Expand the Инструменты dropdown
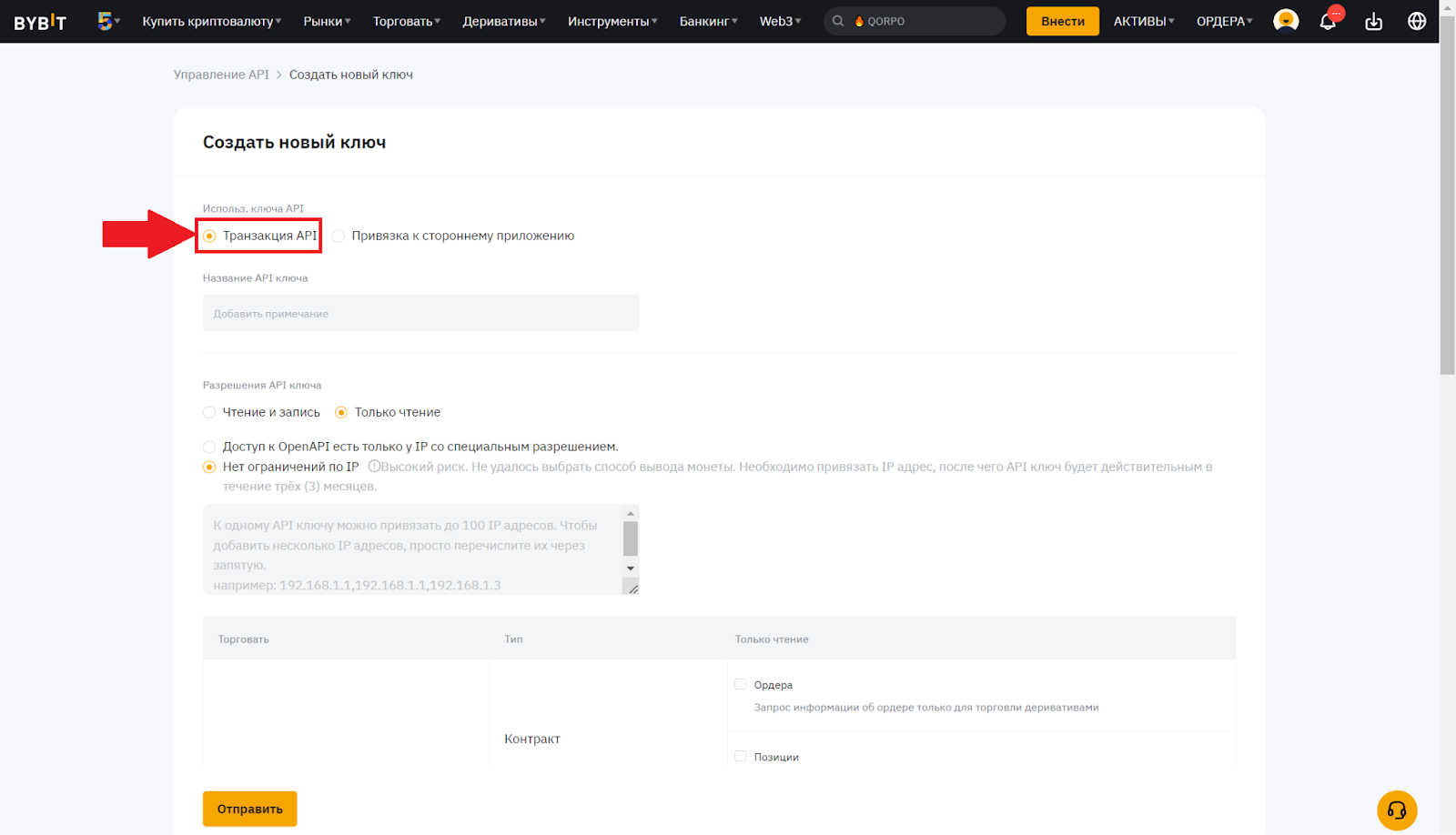Viewport: 1456px width, 835px height. click(x=612, y=21)
